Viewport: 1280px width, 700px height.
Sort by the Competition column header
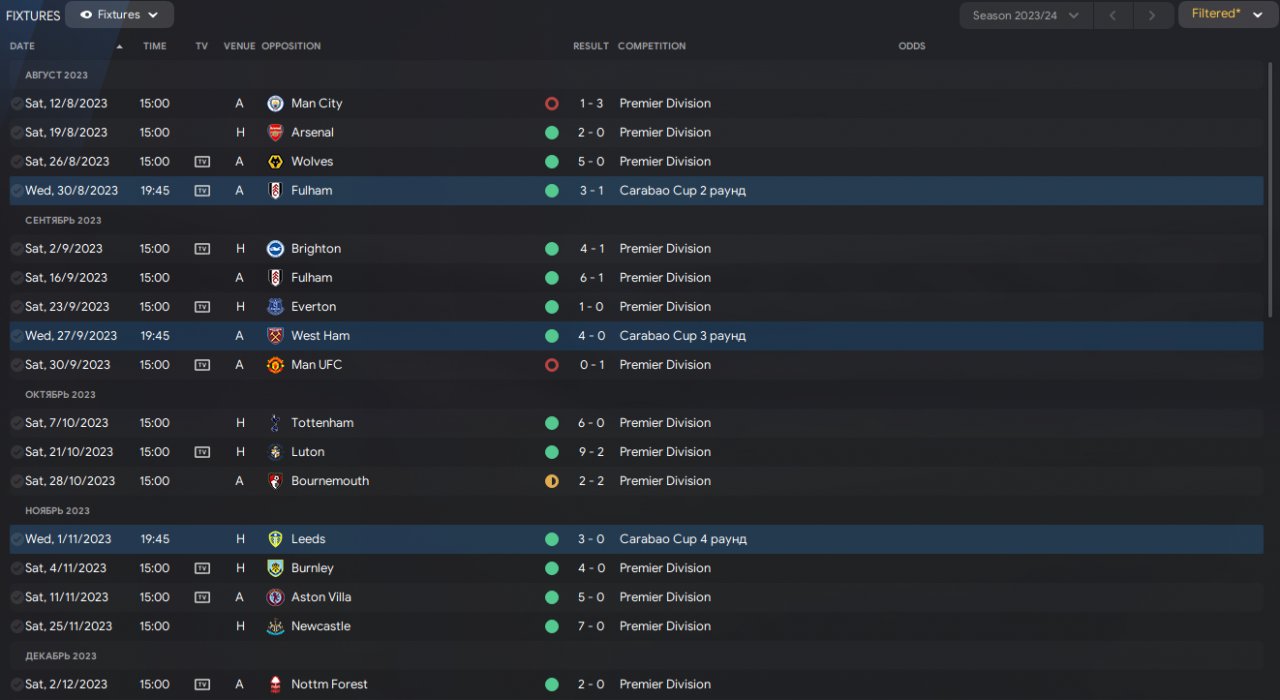pos(651,46)
